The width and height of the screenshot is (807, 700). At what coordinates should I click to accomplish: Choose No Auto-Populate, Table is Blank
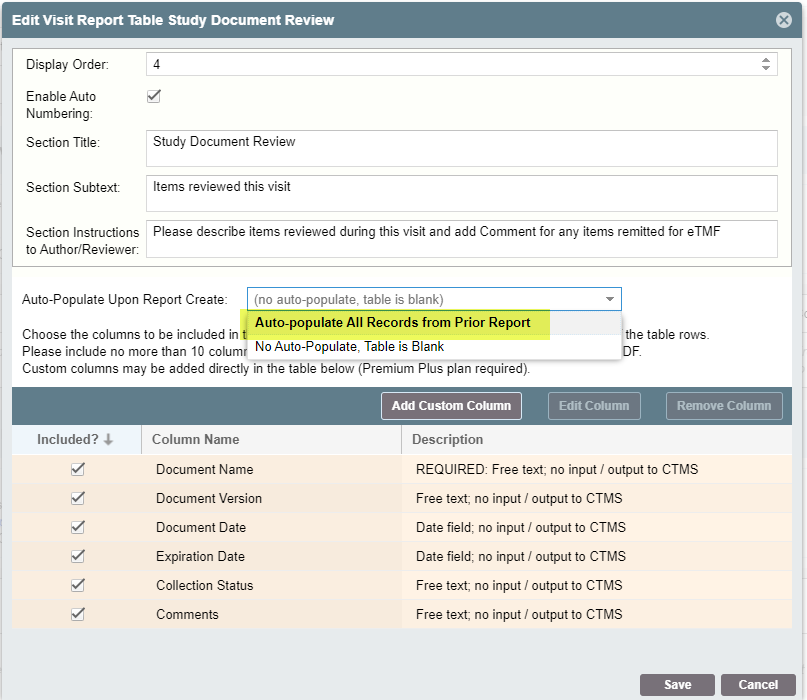click(349, 347)
